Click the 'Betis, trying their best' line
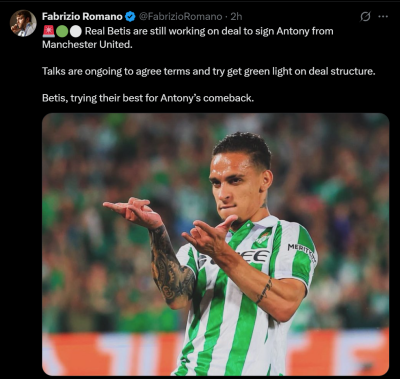The height and width of the screenshot is (379, 400). [x=148, y=98]
